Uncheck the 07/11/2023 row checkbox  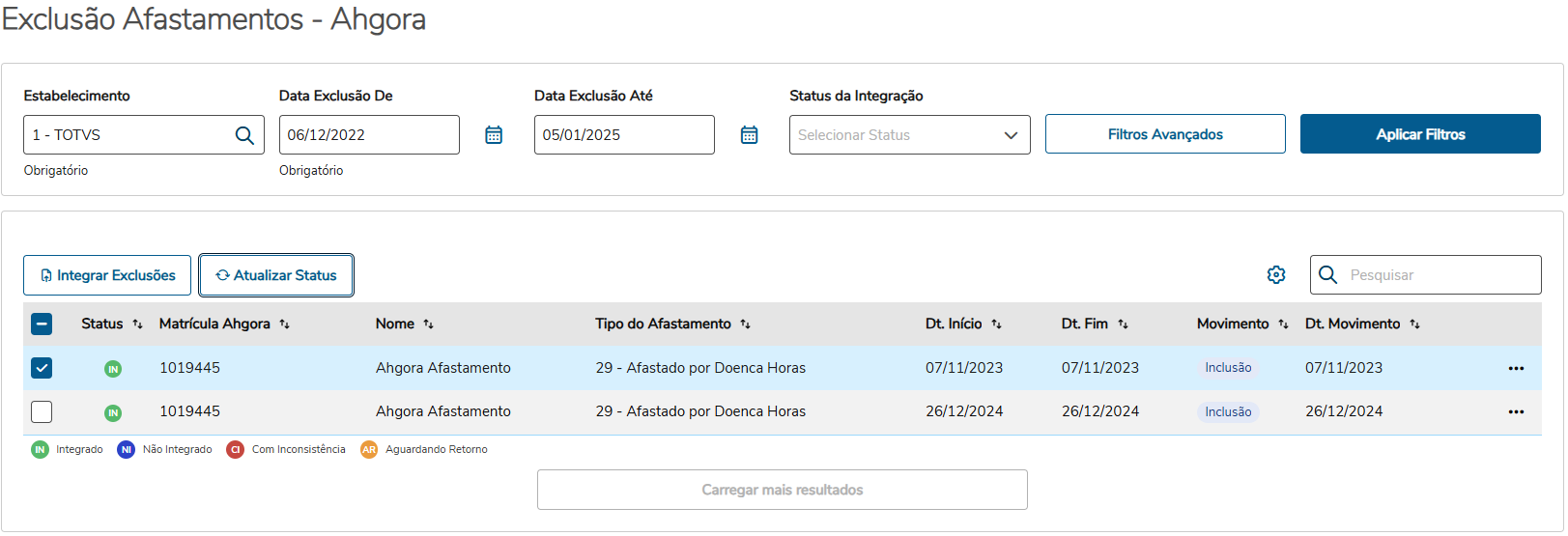pyautogui.click(x=42, y=368)
